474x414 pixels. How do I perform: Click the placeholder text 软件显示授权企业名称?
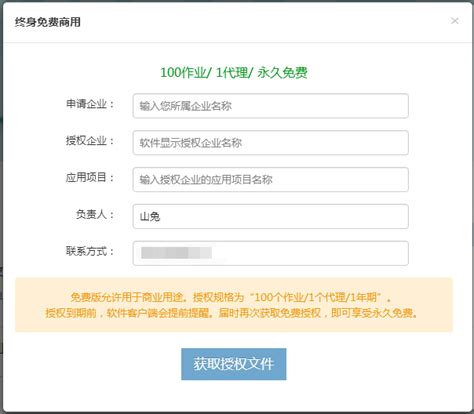(191, 143)
